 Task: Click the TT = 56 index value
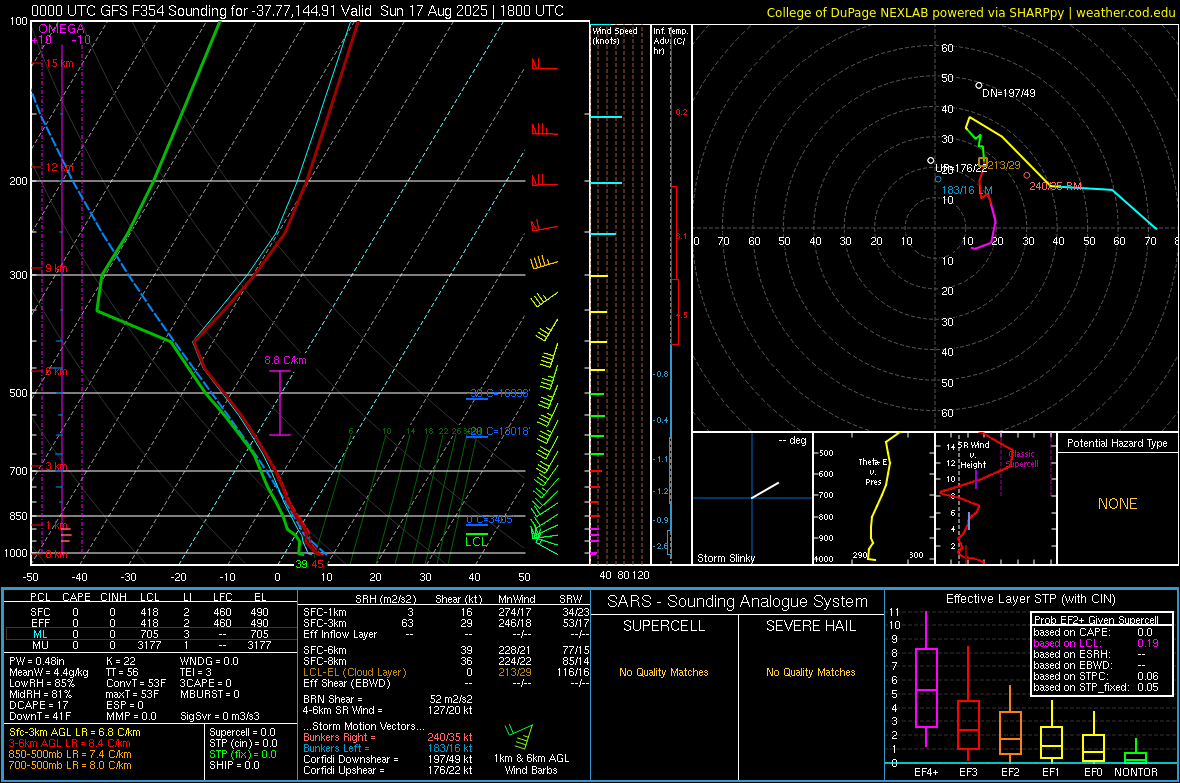(x=123, y=672)
